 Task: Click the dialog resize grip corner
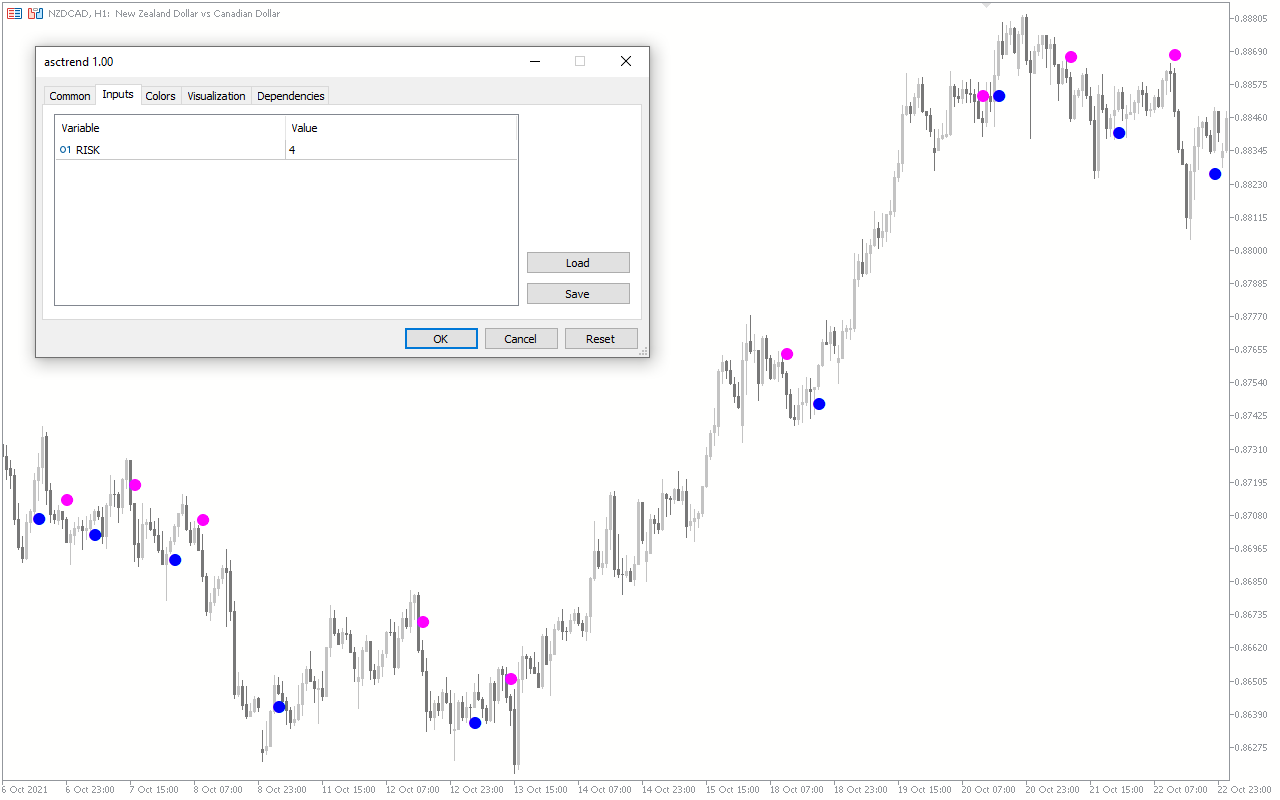(x=643, y=351)
